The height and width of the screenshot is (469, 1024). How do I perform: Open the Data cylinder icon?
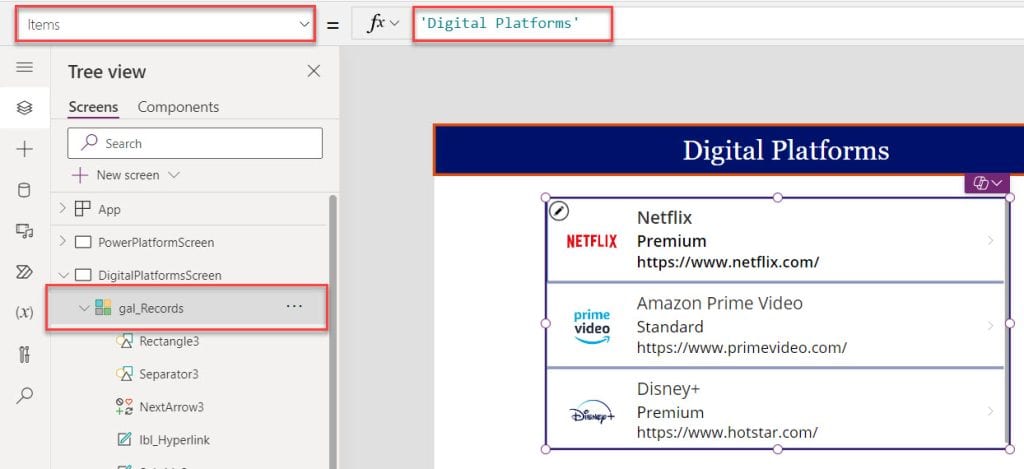point(24,190)
